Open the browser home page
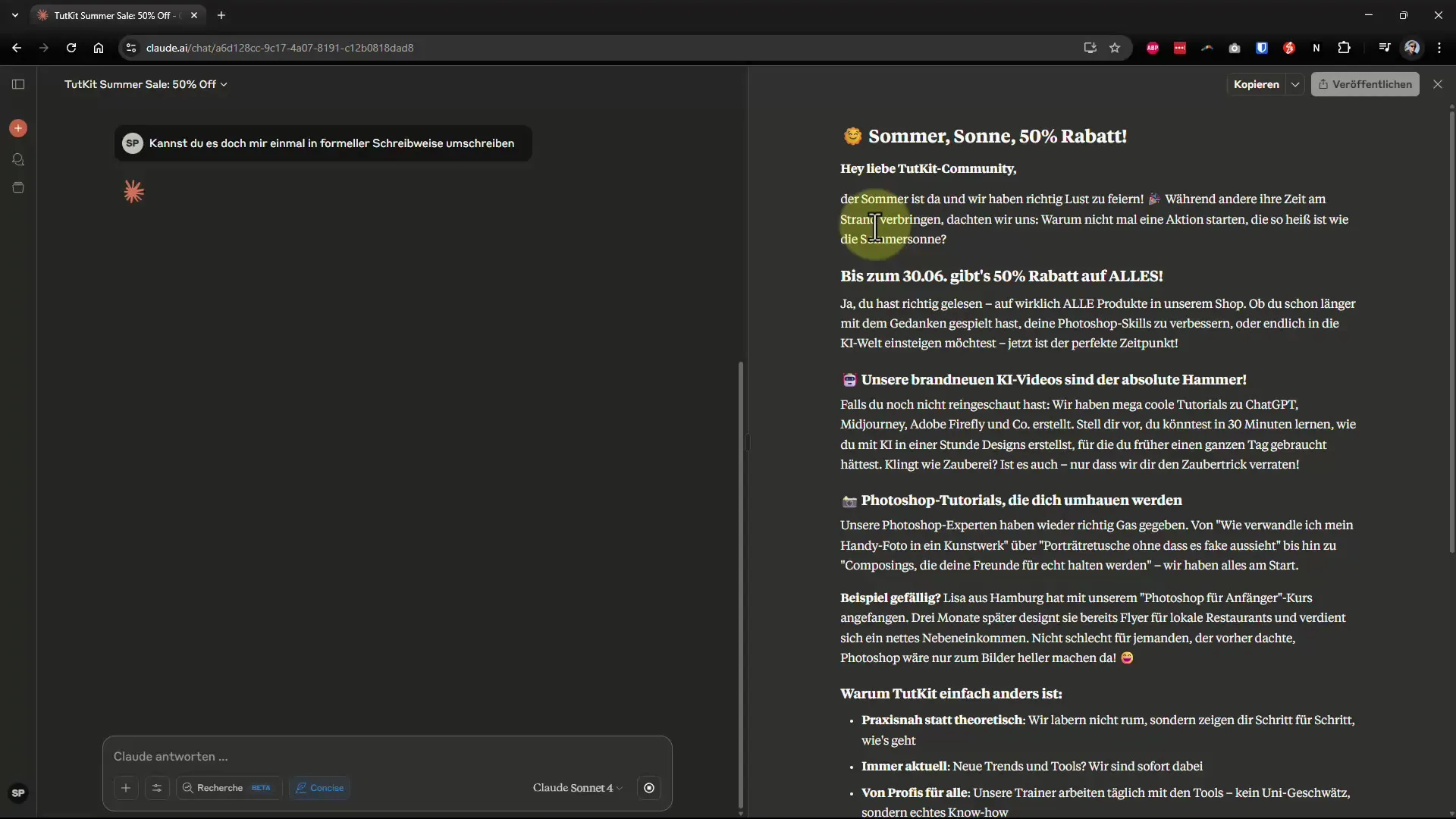Image resolution: width=1456 pixels, height=819 pixels. pos(99,48)
